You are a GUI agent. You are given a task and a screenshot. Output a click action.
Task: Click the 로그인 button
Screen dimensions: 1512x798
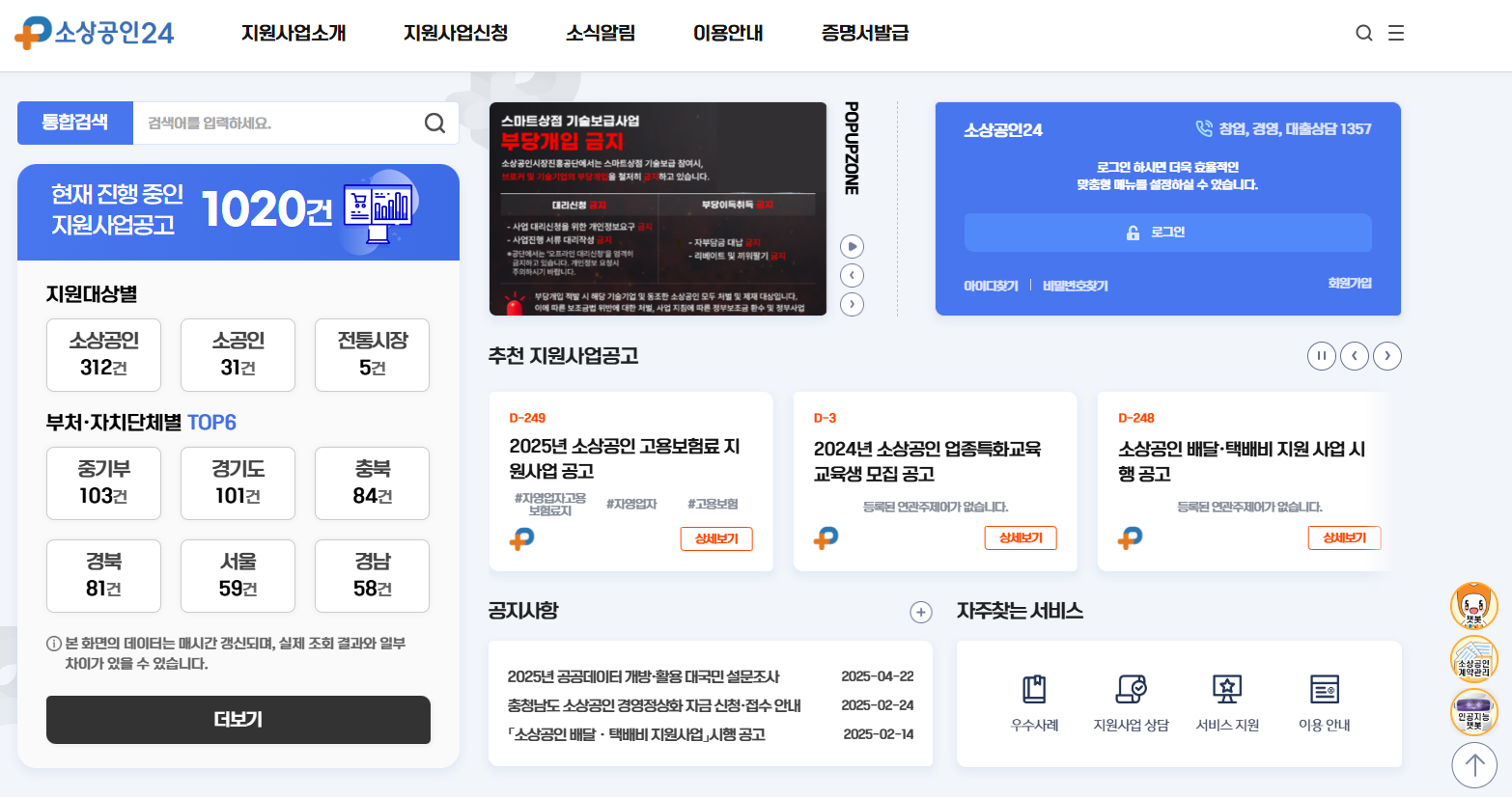coord(1167,233)
